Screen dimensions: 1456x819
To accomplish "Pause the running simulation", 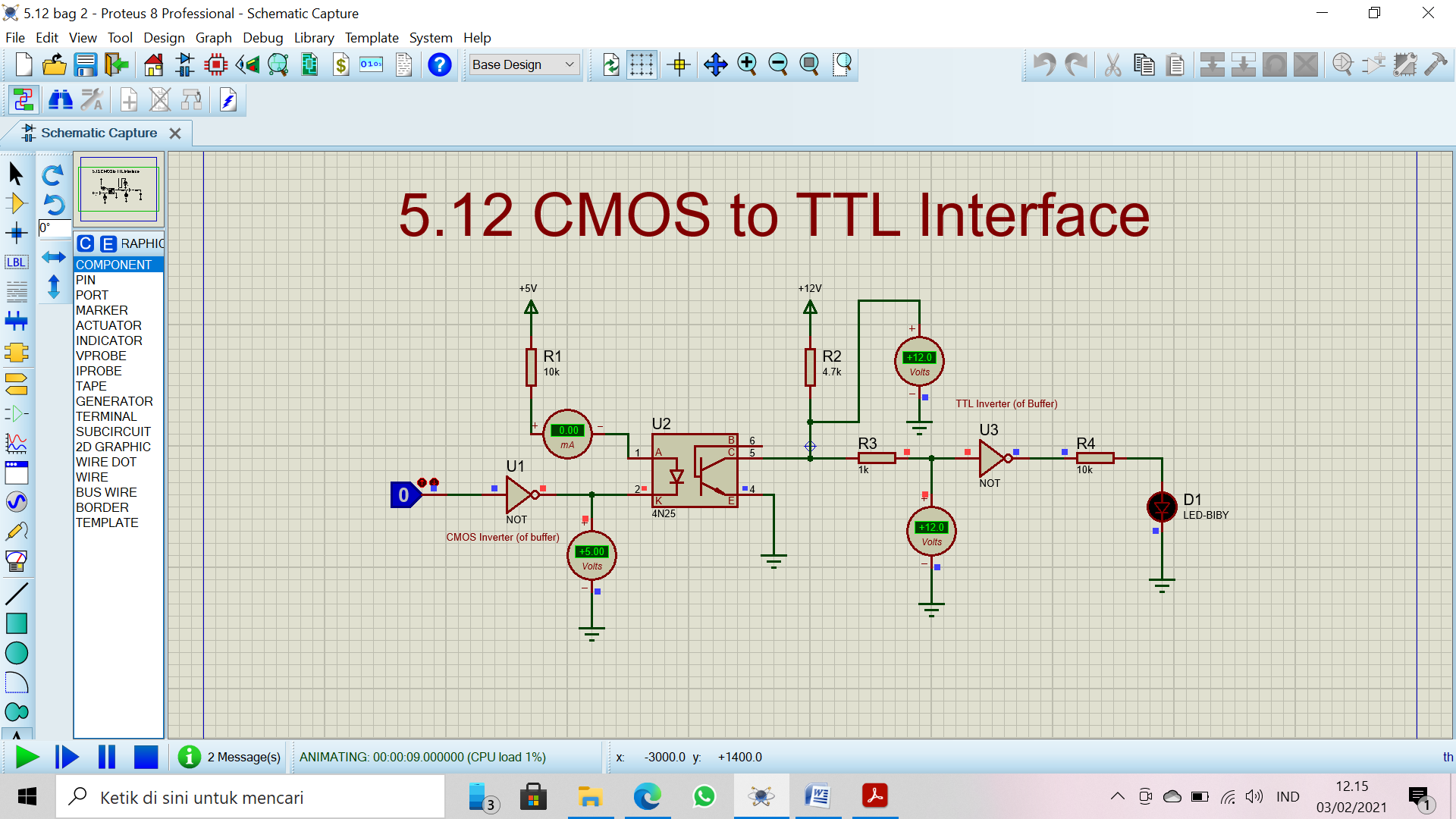I will coord(107,757).
